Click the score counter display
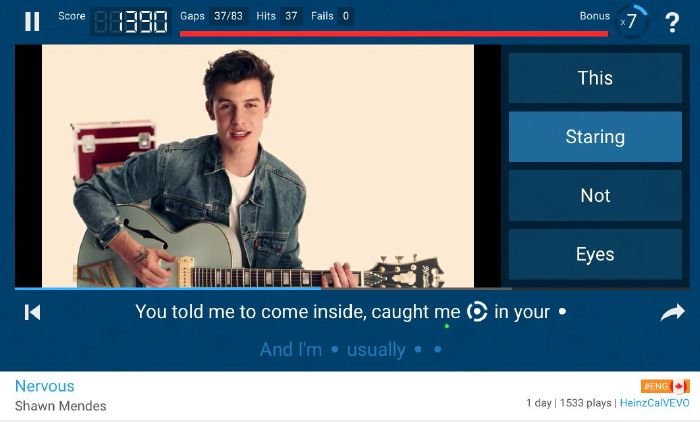Screen dimensions: 700x422 click(131, 21)
